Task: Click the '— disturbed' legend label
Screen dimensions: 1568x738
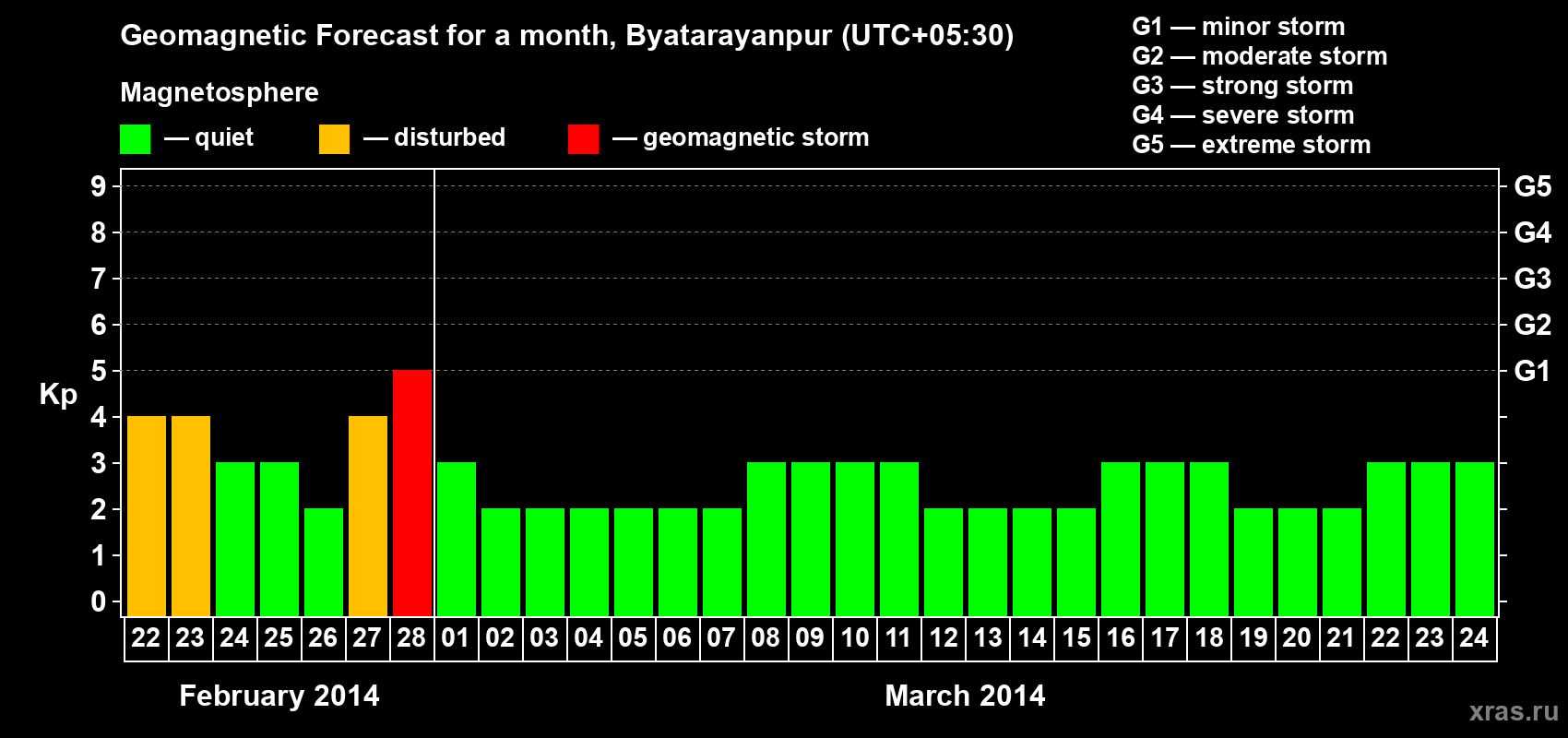Action: pos(434,137)
